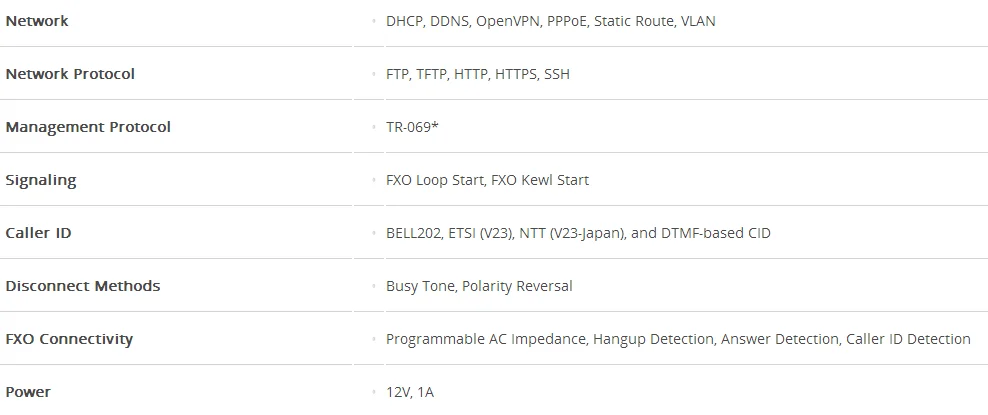Select the Disconnect Methods label
The width and height of the screenshot is (988, 415).
[83, 286]
